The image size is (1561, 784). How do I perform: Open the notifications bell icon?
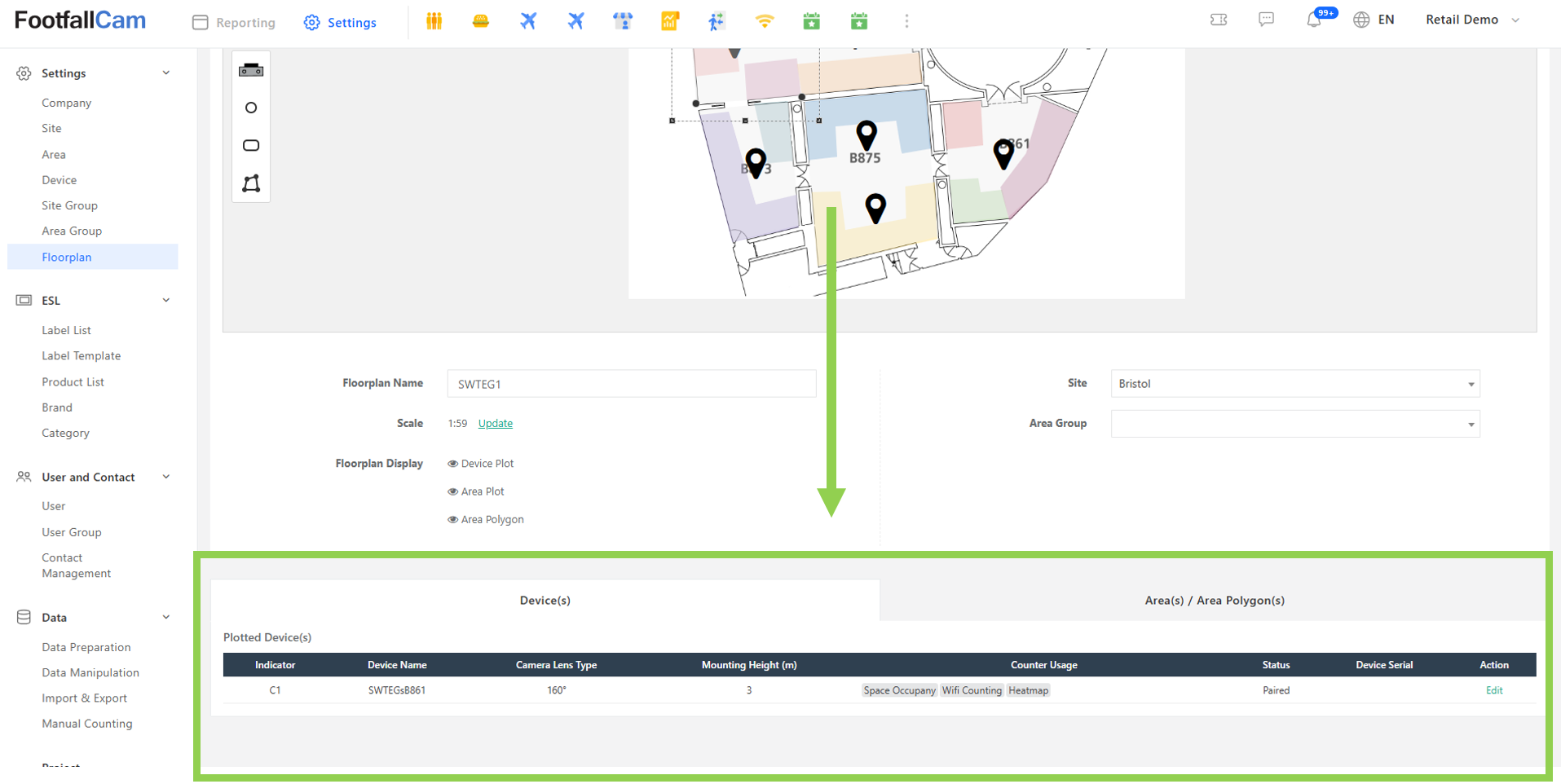coord(1313,20)
